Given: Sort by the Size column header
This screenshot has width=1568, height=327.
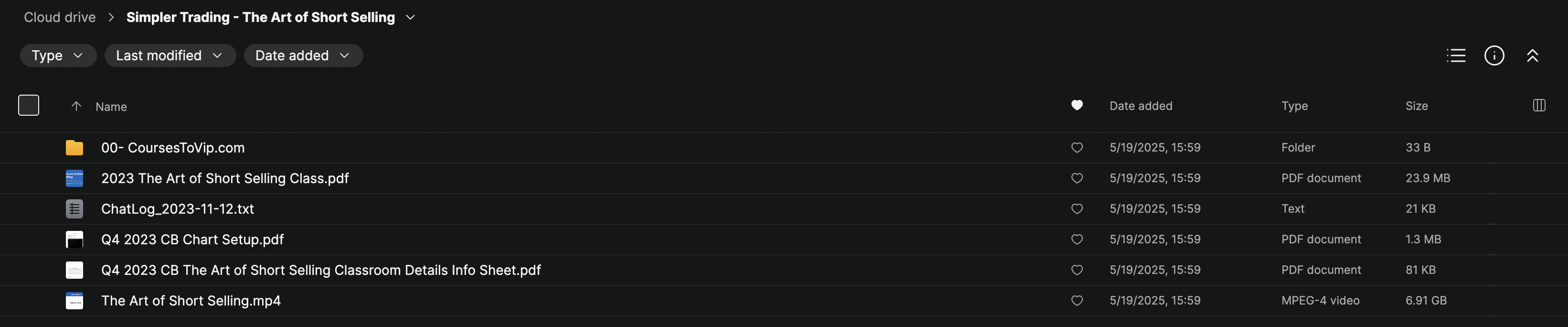Looking at the screenshot, I should coord(1417,106).
